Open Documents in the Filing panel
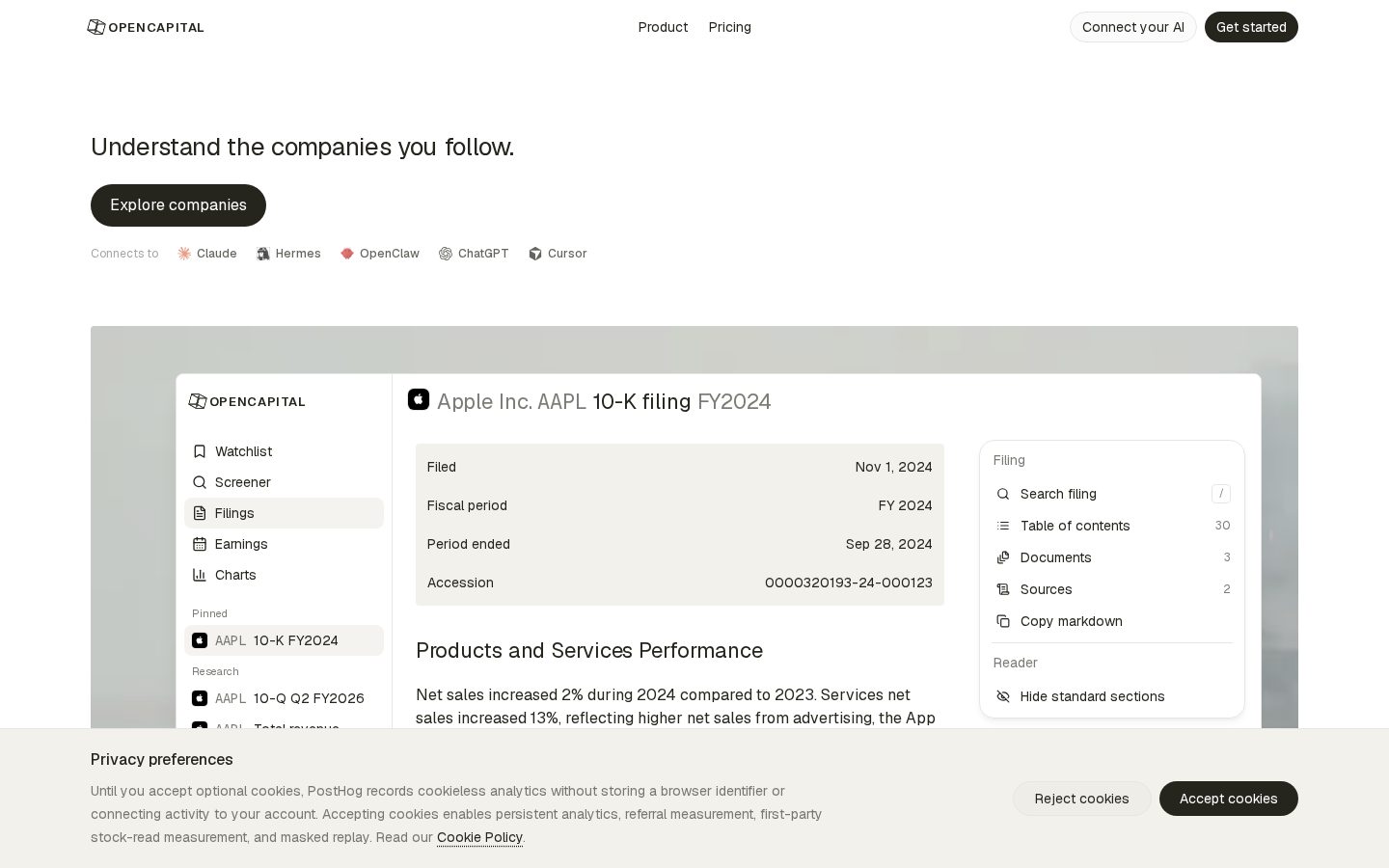The width and height of the screenshot is (1389, 868). (x=1112, y=557)
